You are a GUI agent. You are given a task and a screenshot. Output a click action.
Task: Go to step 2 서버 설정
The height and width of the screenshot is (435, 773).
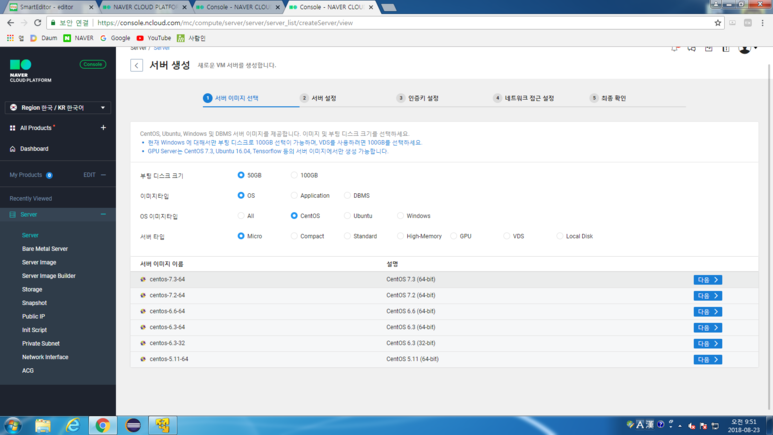[318, 98]
